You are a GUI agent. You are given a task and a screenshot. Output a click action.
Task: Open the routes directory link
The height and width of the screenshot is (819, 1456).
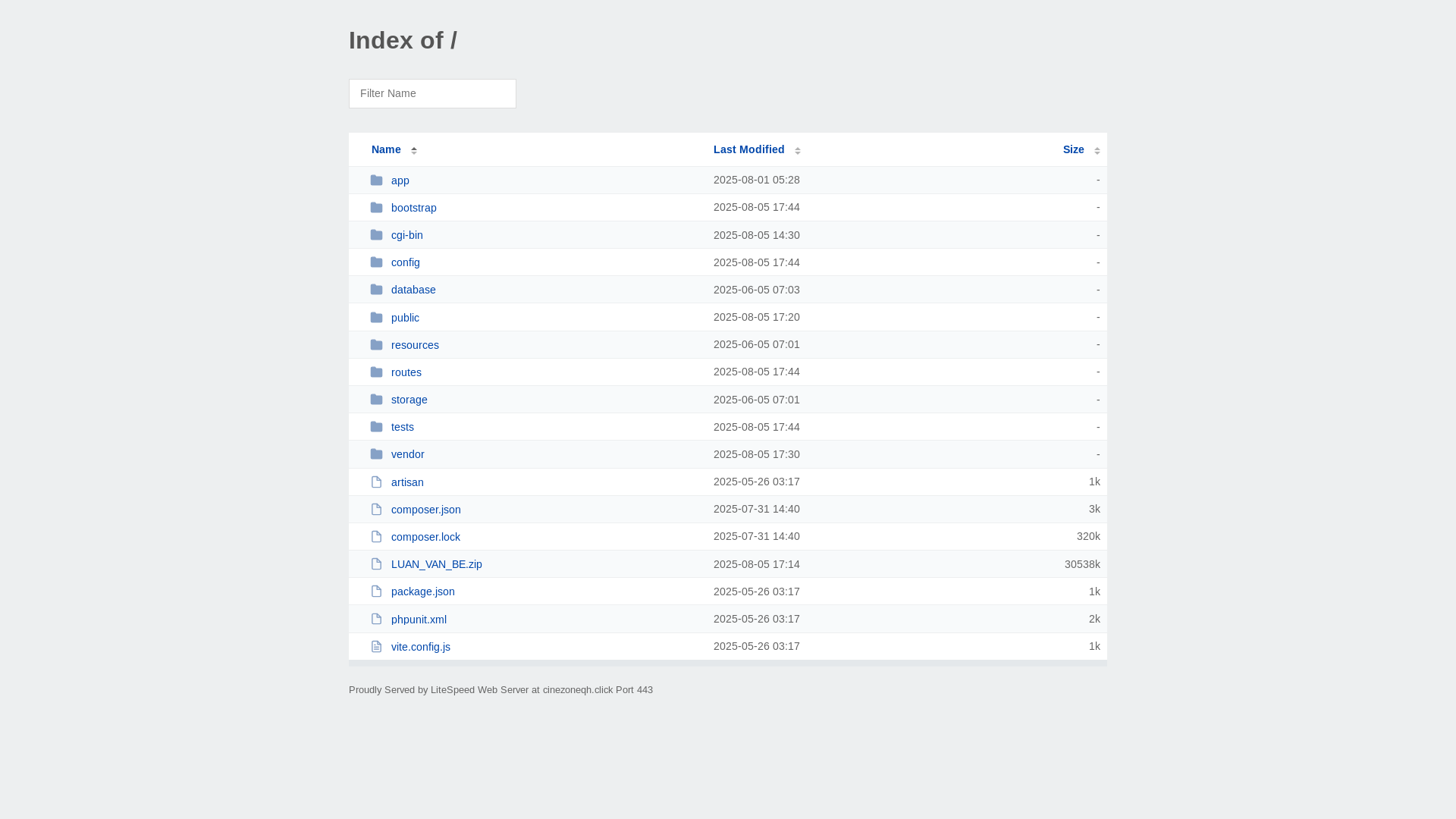click(406, 372)
